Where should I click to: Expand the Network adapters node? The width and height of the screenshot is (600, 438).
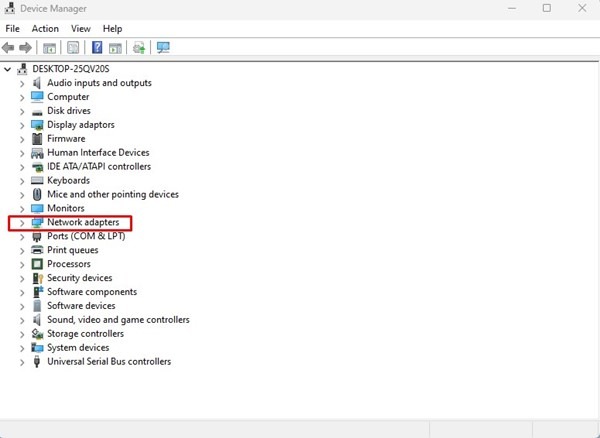click(22, 223)
